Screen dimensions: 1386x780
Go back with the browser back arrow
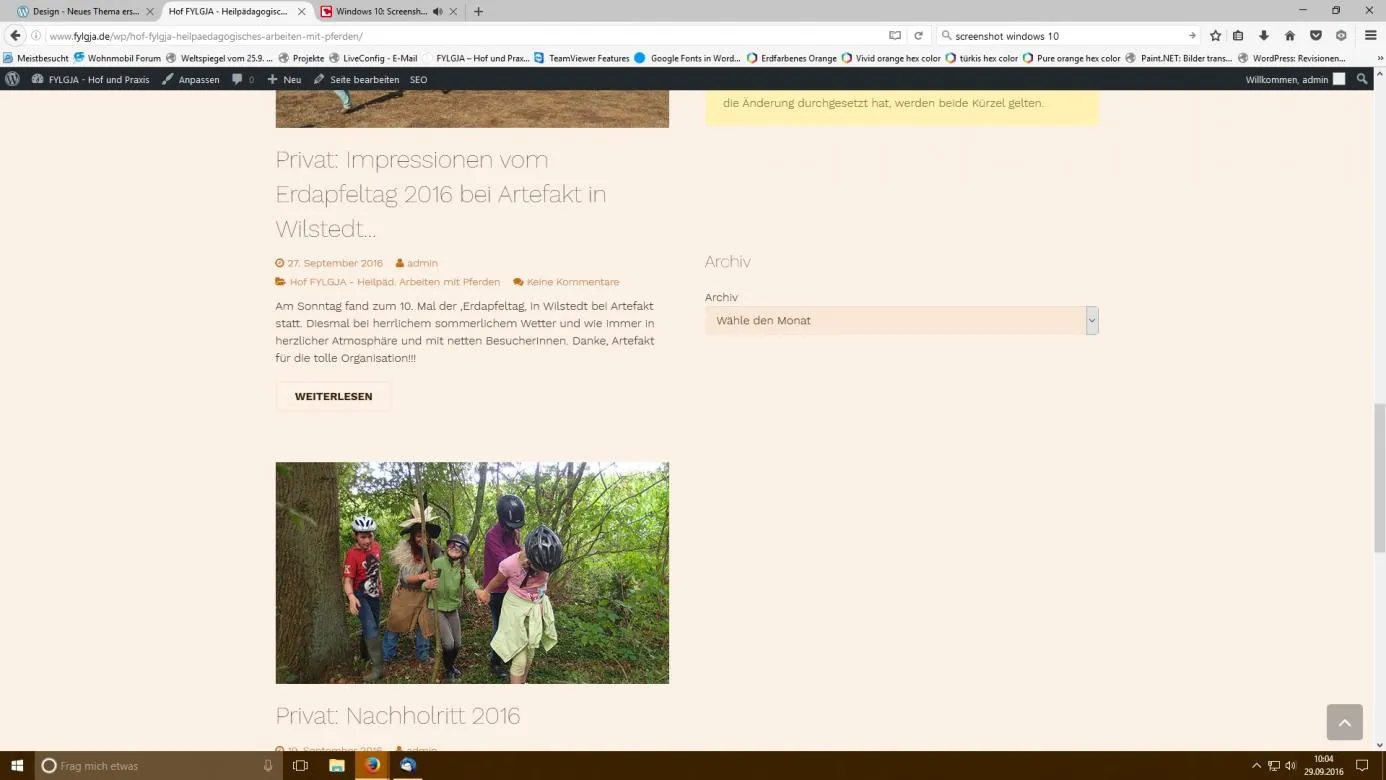[x=15, y=36]
